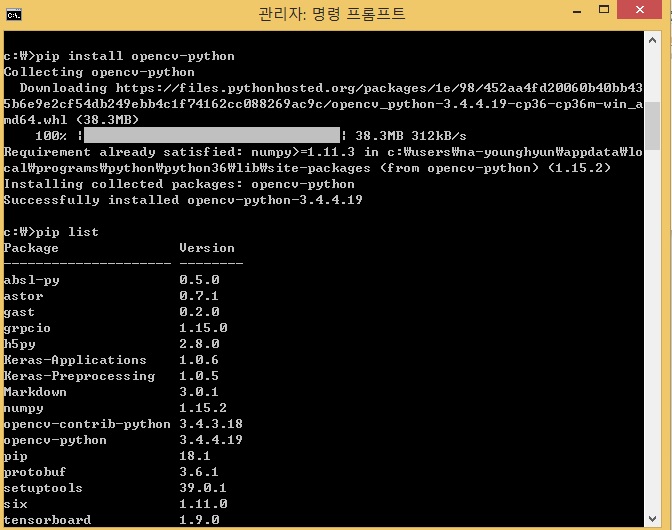The height and width of the screenshot is (530, 672).
Task: Click the 'h5py' package name
Action: tap(19, 344)
